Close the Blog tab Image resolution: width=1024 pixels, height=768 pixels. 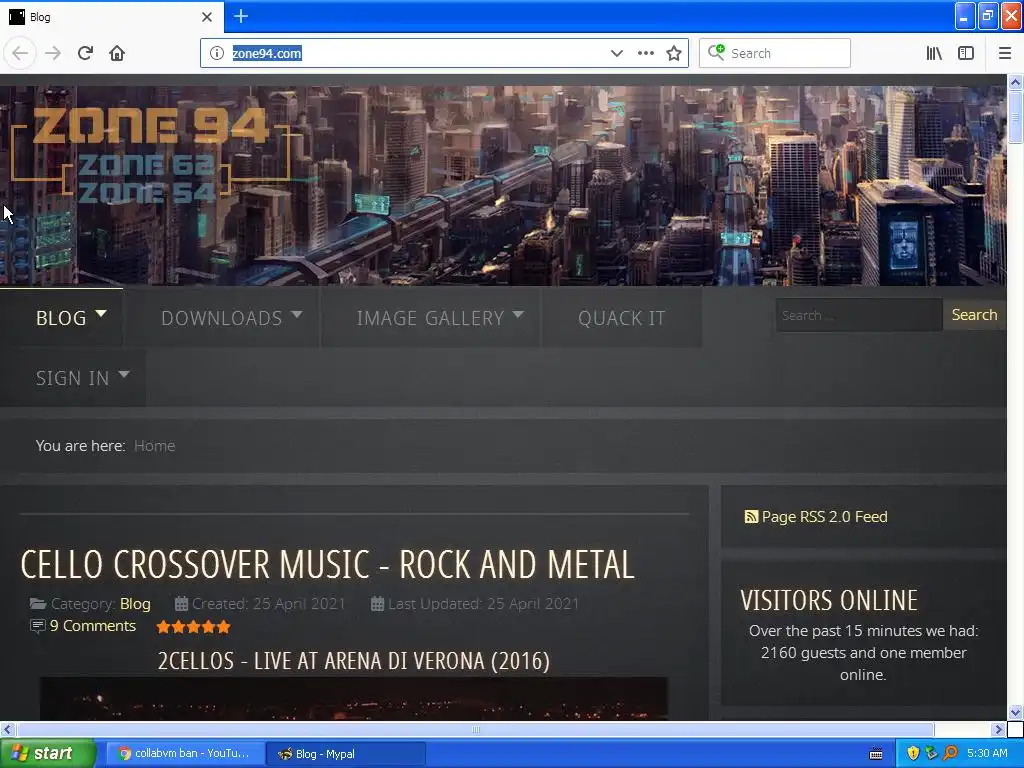(x=207, y=17)
